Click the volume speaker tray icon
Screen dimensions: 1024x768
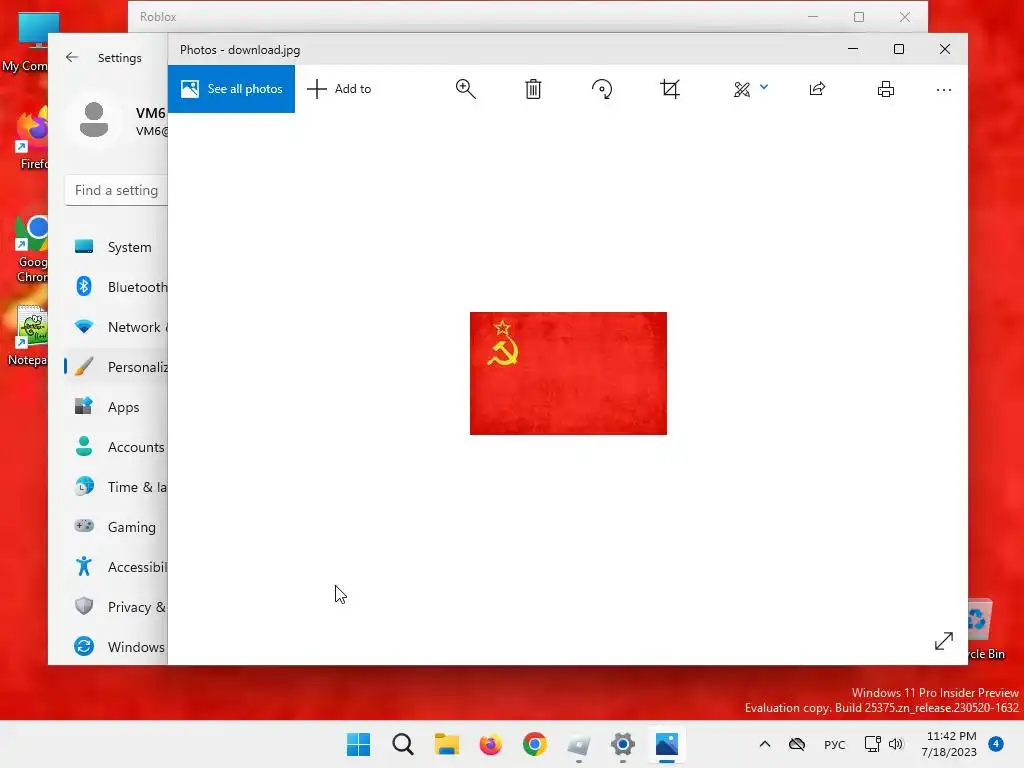pyautogui.click(x=896, y=744)
